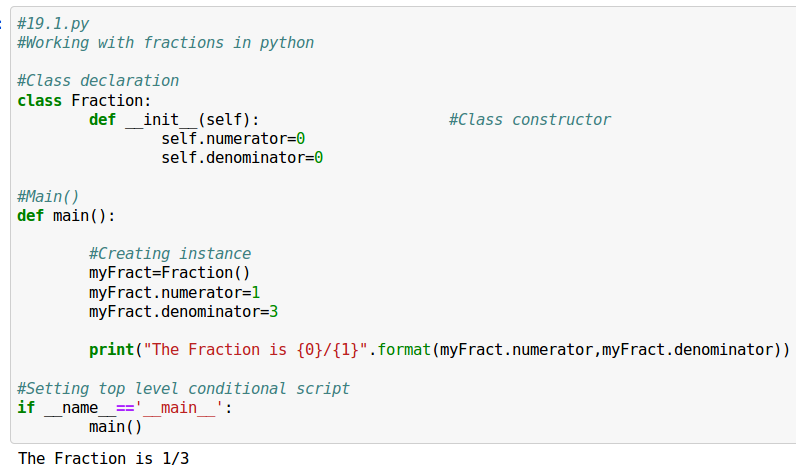Click the '#19.1.py' comment line

(53, 23)
